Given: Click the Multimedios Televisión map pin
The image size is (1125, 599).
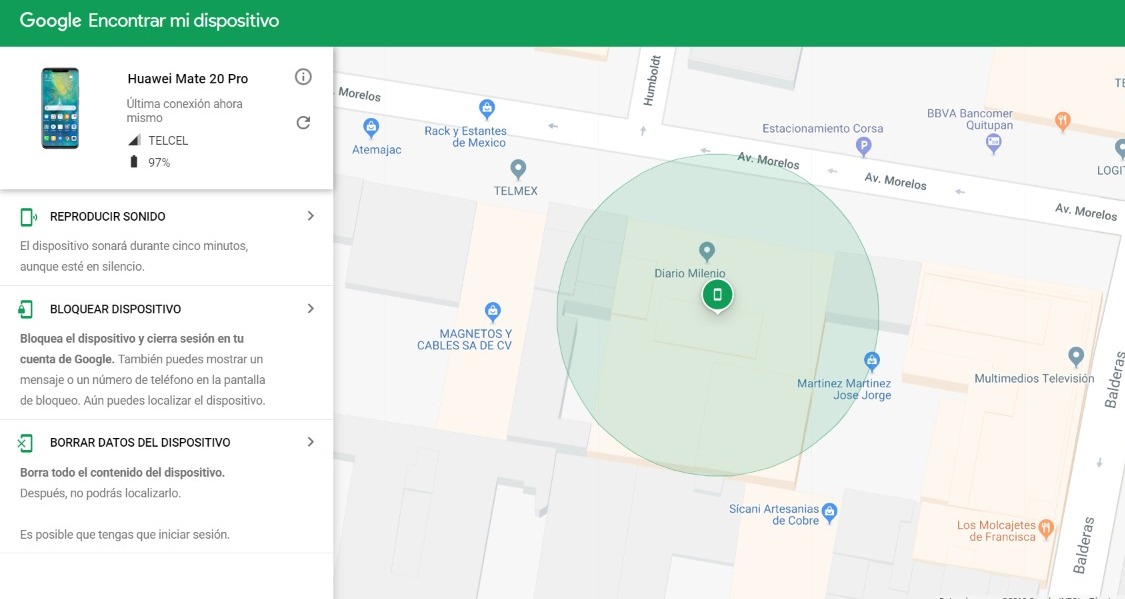Looking at the screenshot, I should tap(1075, 357).
